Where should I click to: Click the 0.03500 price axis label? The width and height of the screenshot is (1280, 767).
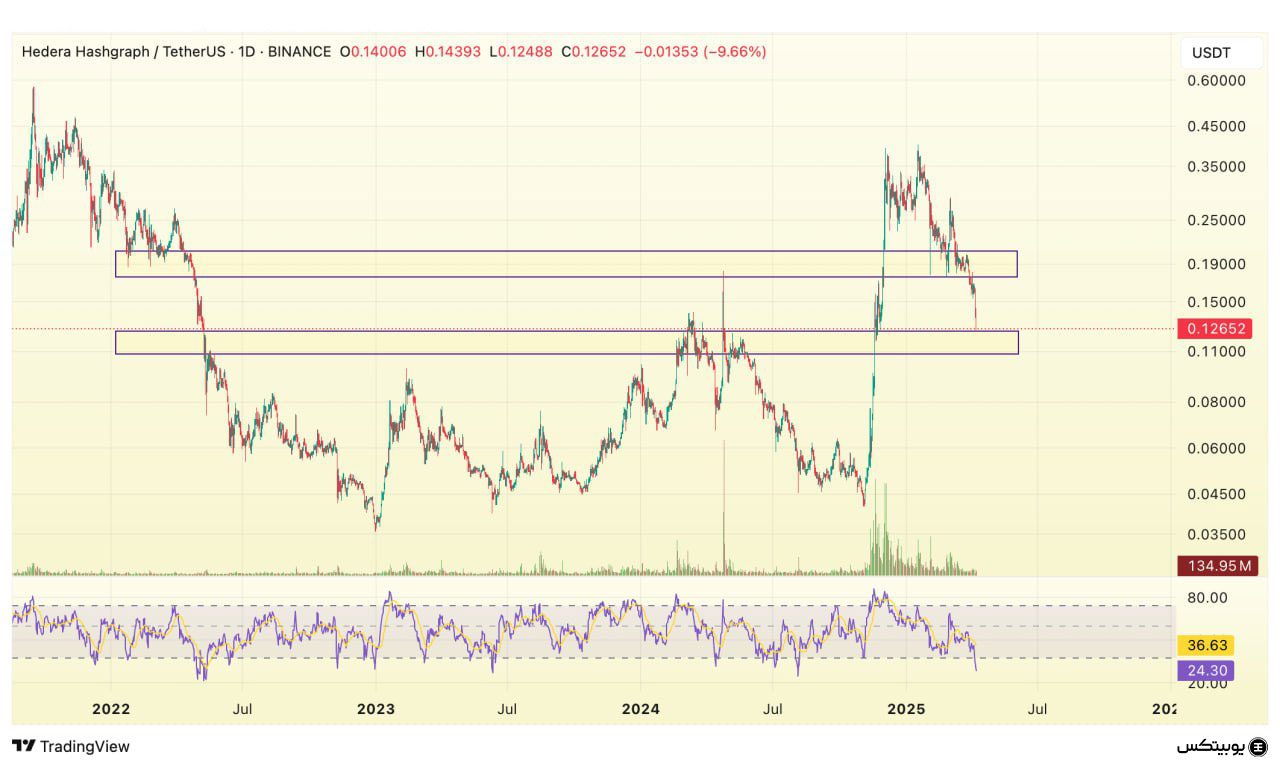(1217, 535)
